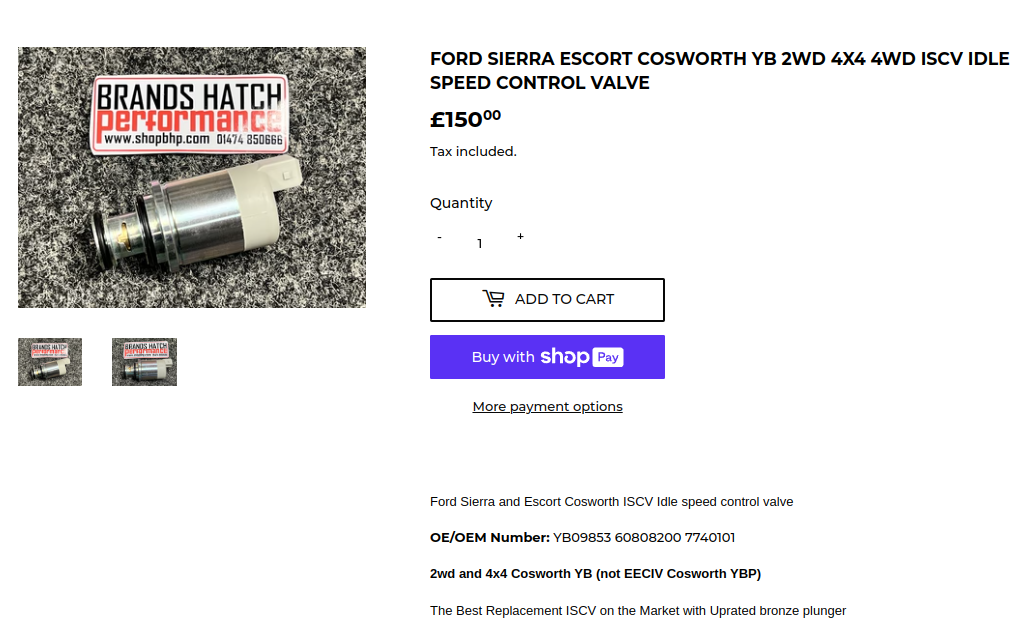Screen dimensions: 1025x633
Task: Click the Ford Sierra and Escort description sentence
Action: [x=611, y=502]
